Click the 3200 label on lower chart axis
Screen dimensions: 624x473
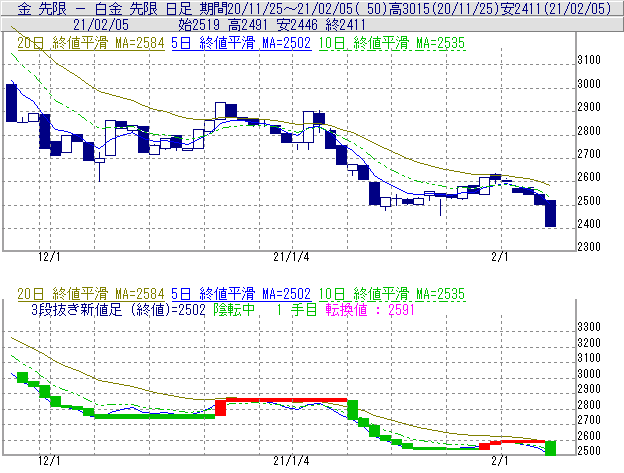[589, 343]
